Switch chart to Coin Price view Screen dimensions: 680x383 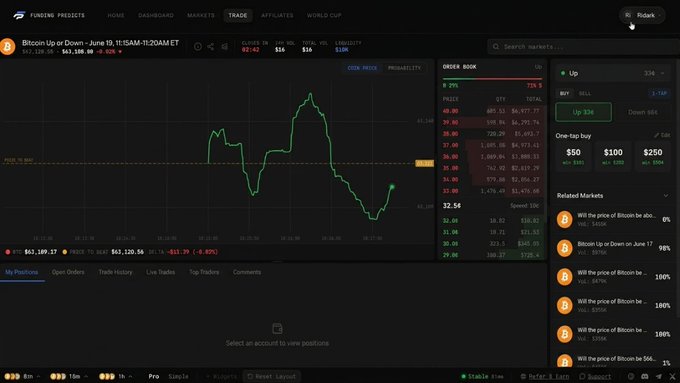tap(362, 68)
